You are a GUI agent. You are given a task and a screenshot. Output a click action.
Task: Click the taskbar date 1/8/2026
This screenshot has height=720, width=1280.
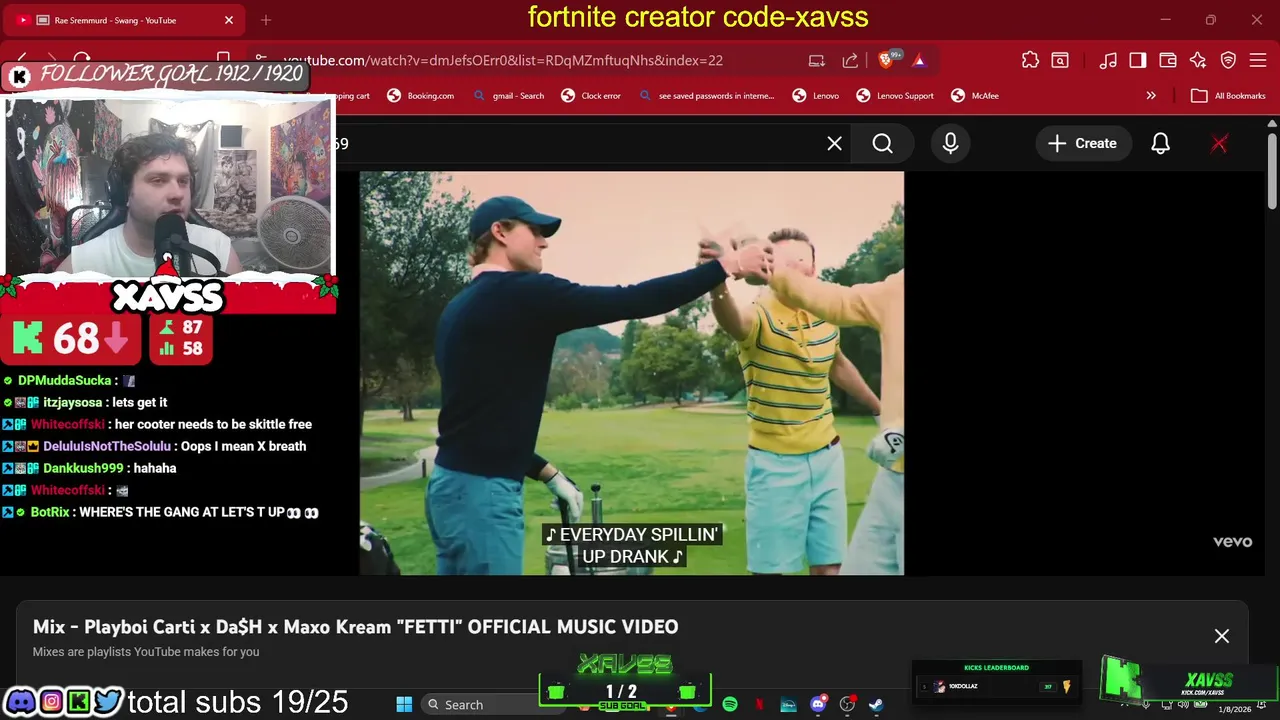(1234, 709)
